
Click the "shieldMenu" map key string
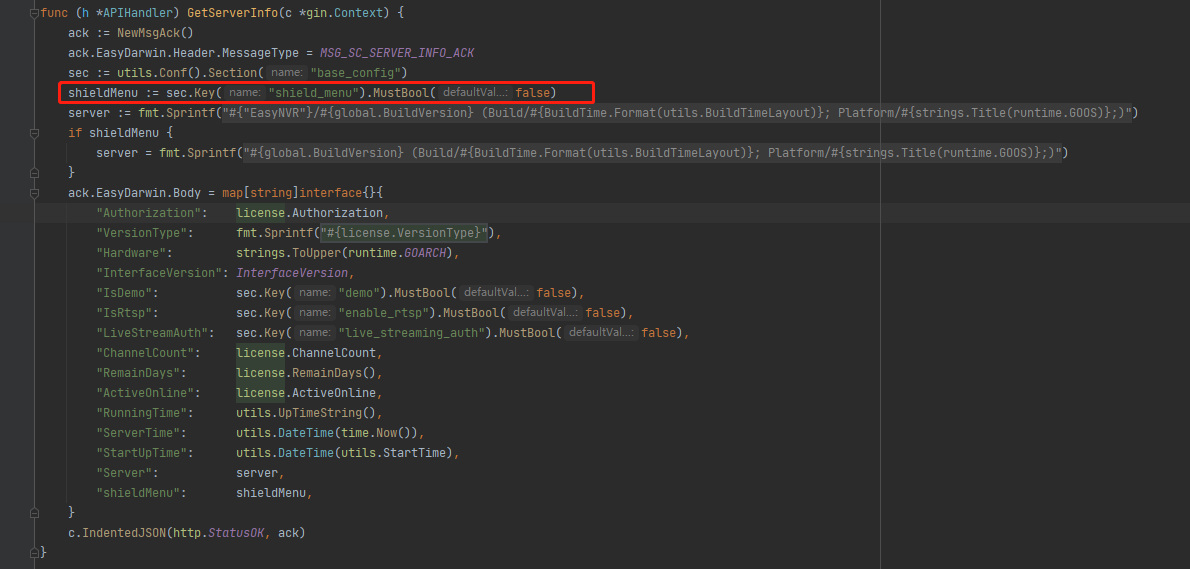click(139, 492)
